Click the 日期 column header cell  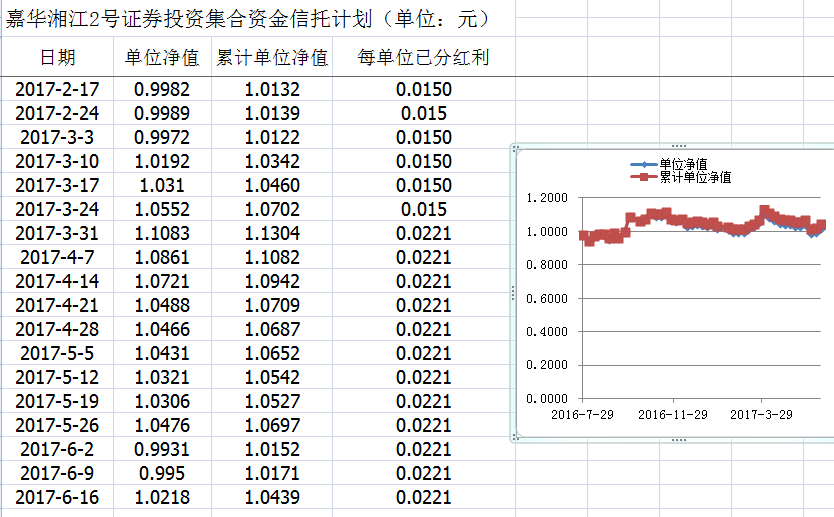point(57,58)
